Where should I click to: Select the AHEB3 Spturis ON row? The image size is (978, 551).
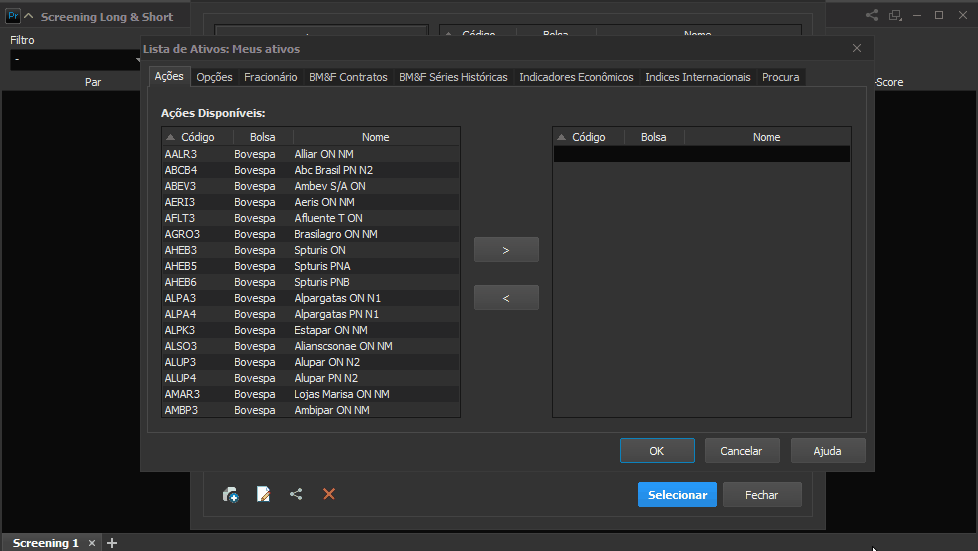pyautogui.click(x=311, y=250)
